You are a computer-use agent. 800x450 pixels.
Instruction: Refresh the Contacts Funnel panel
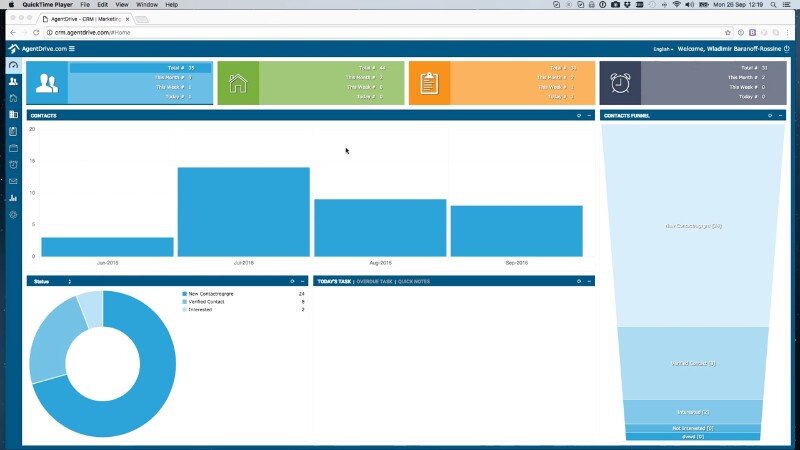click(x=769, y=116)
